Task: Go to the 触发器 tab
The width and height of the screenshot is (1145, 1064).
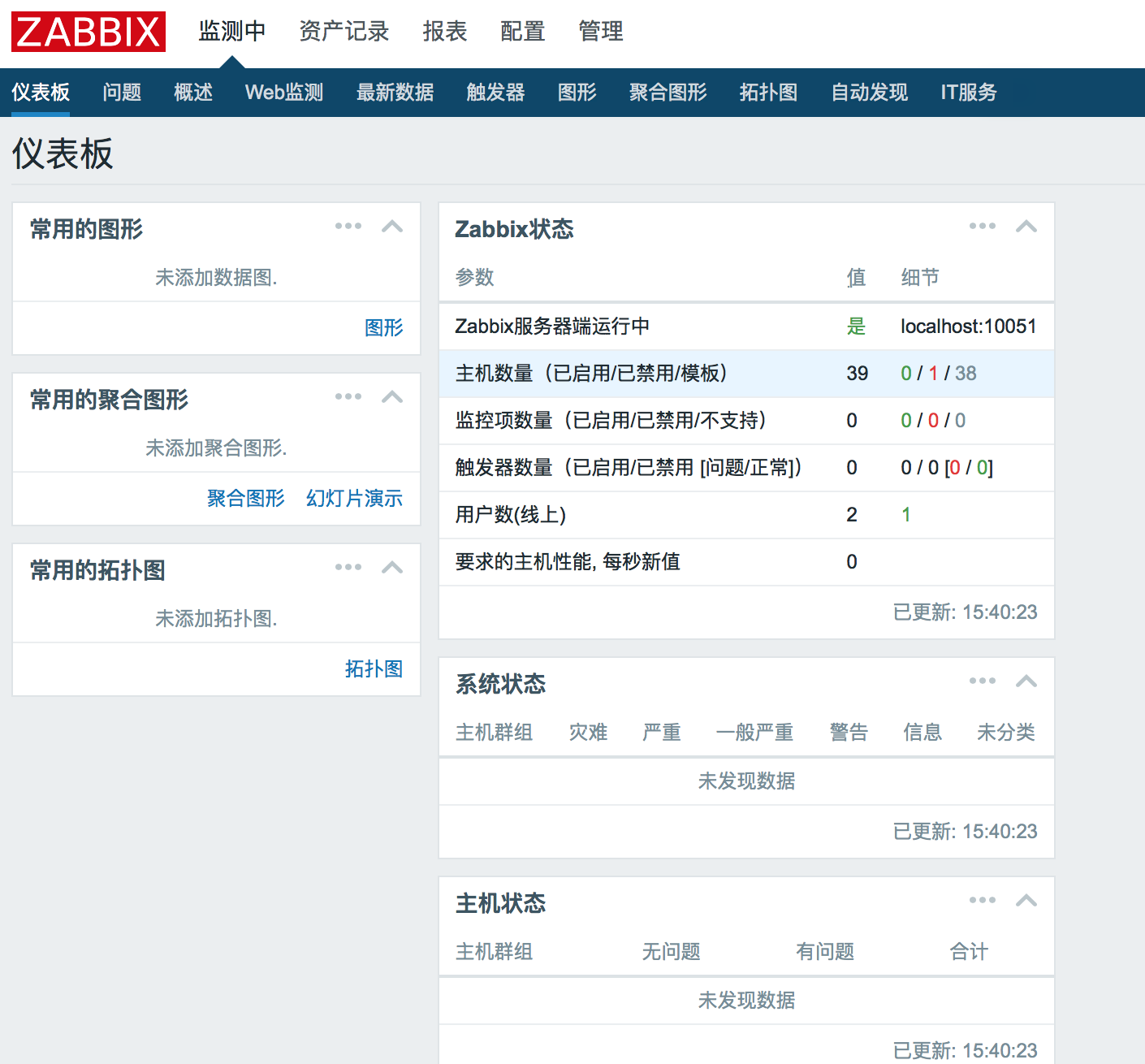Action: pos(495,93)
